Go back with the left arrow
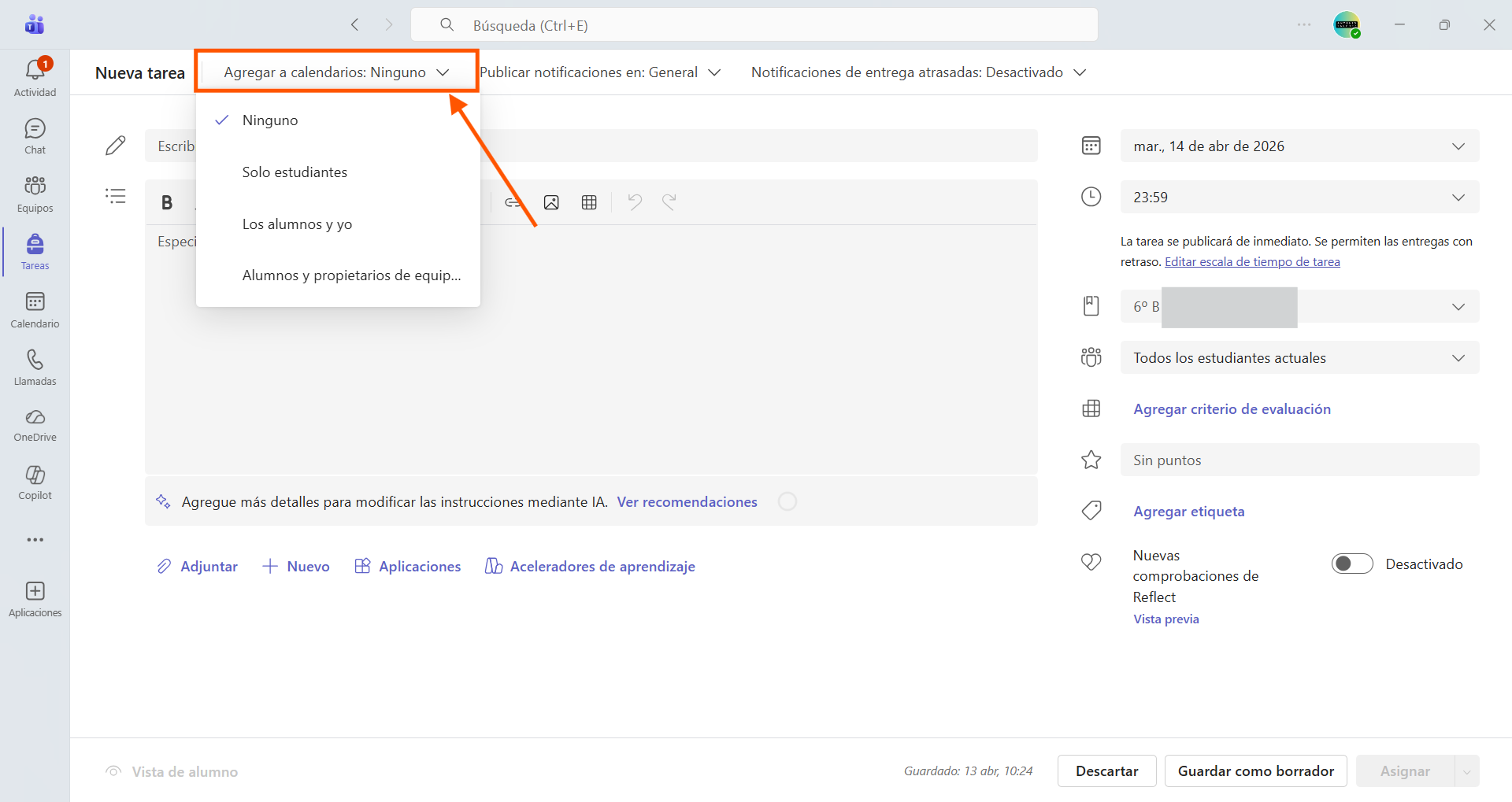 click(x=355, y=24)
